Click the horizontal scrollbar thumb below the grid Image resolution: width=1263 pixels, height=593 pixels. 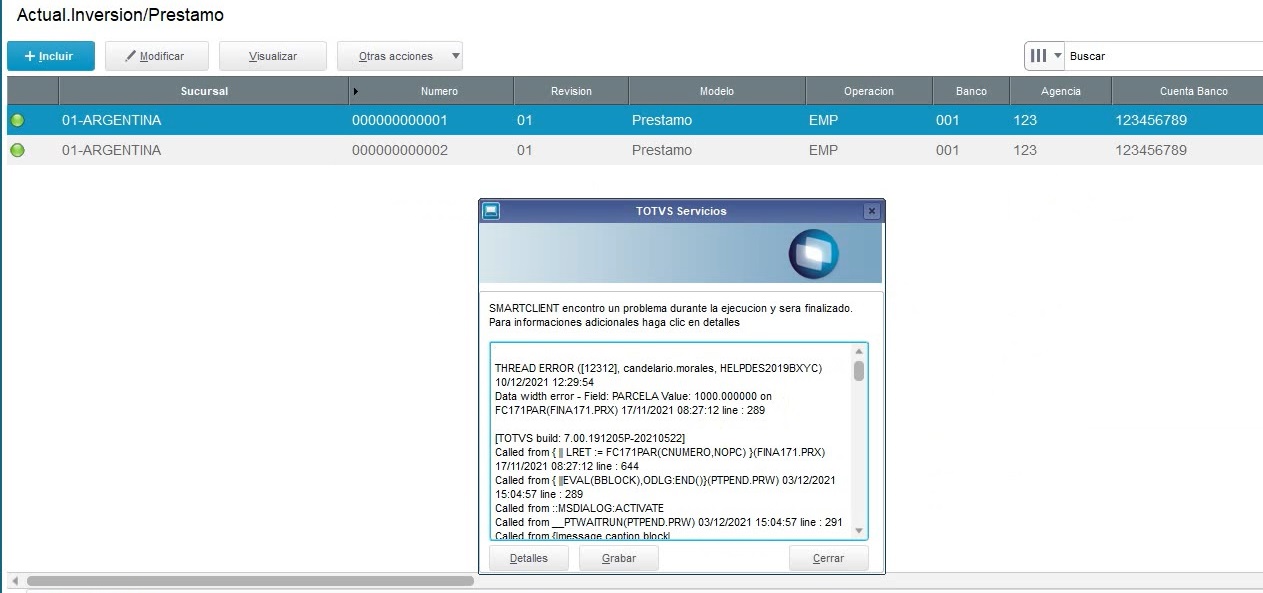tap(250, 580)
